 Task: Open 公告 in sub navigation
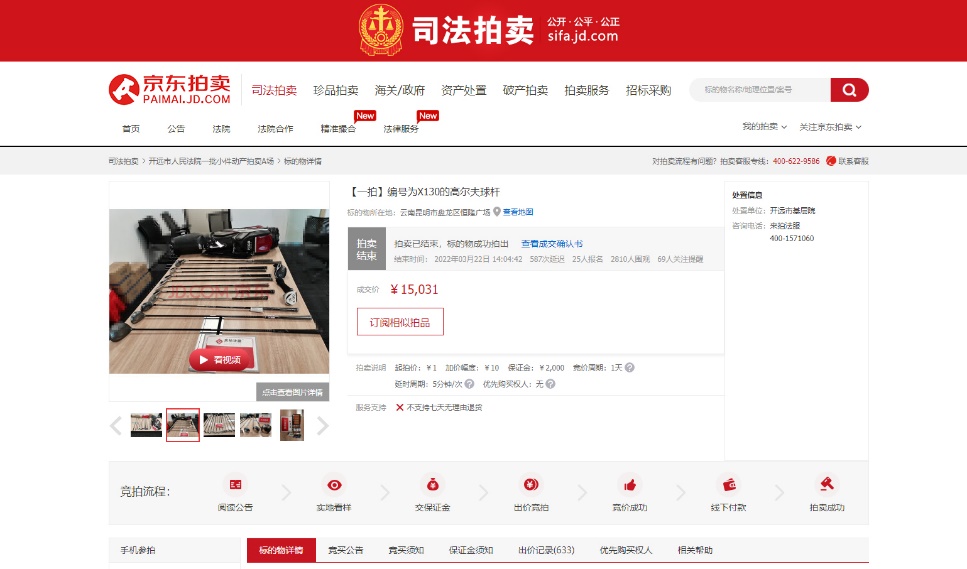(176, 128)
